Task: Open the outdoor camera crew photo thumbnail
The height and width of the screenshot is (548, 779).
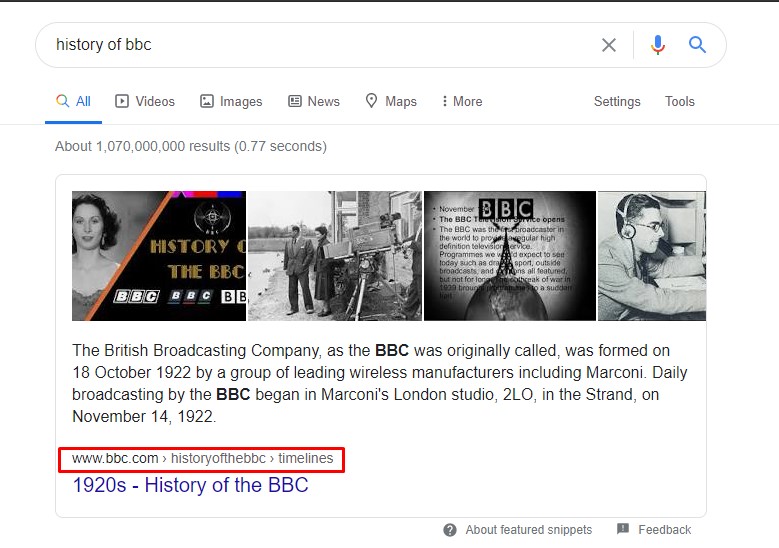Action: pyautogui.click(x=334, y=256)
